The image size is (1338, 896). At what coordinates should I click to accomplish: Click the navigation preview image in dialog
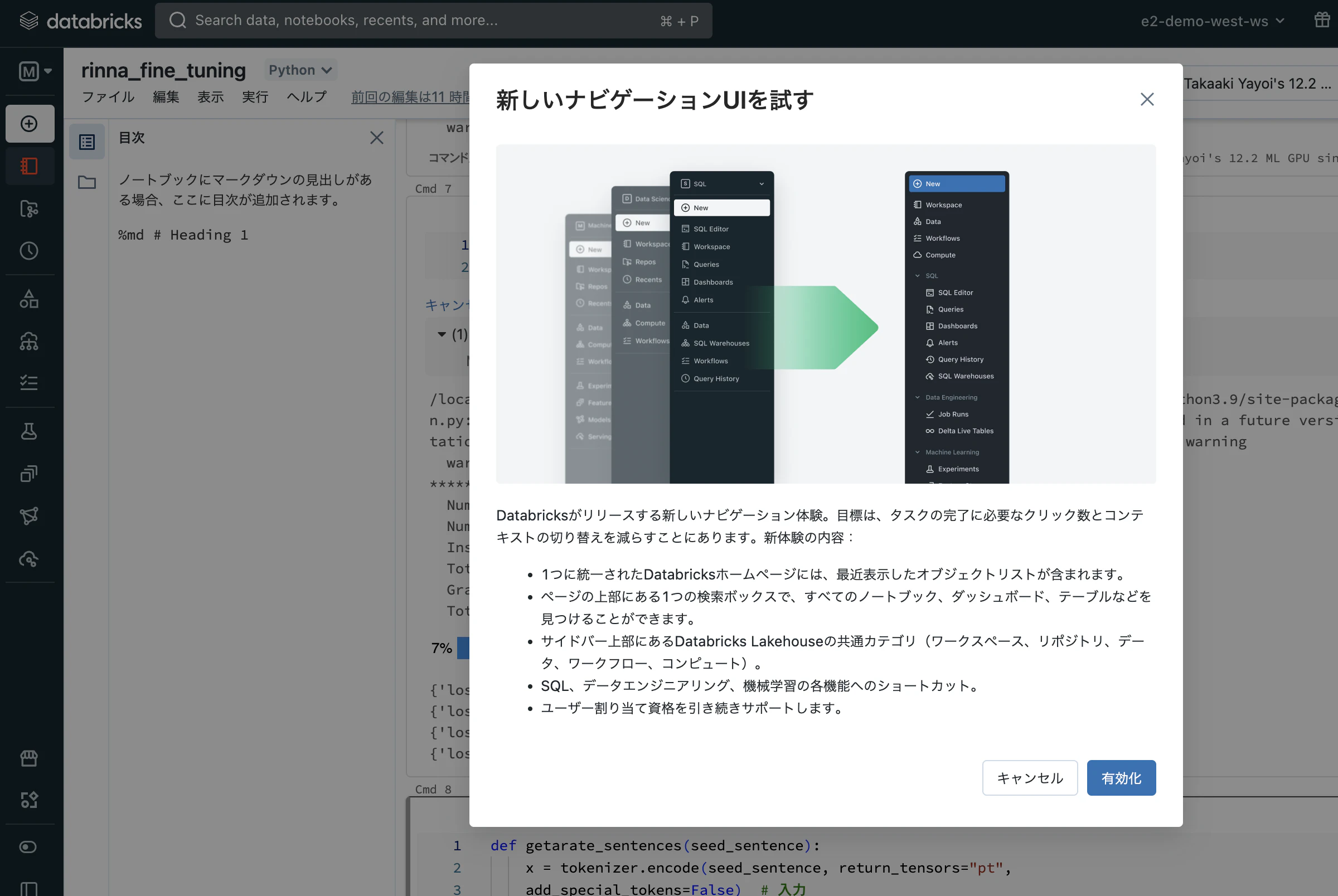click(825, 314)
